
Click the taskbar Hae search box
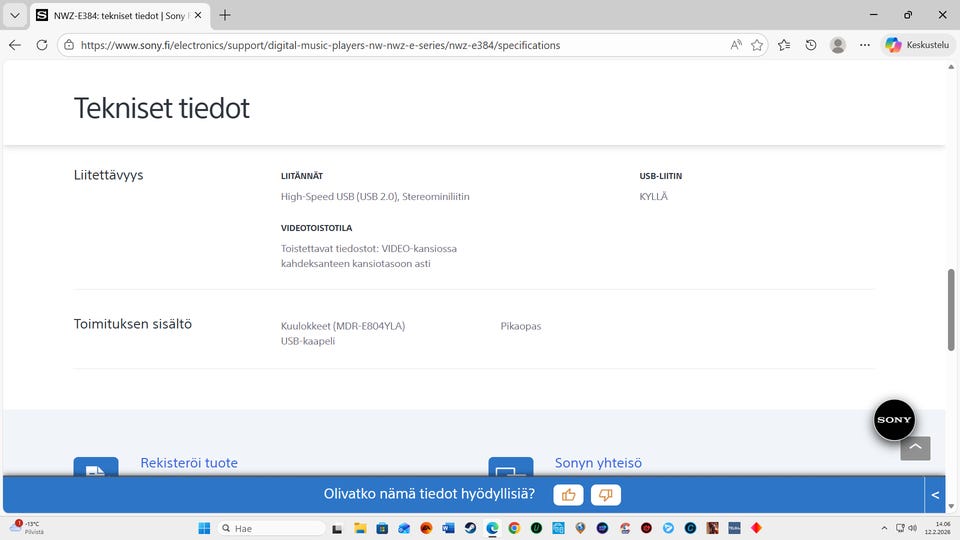(271, 528)
